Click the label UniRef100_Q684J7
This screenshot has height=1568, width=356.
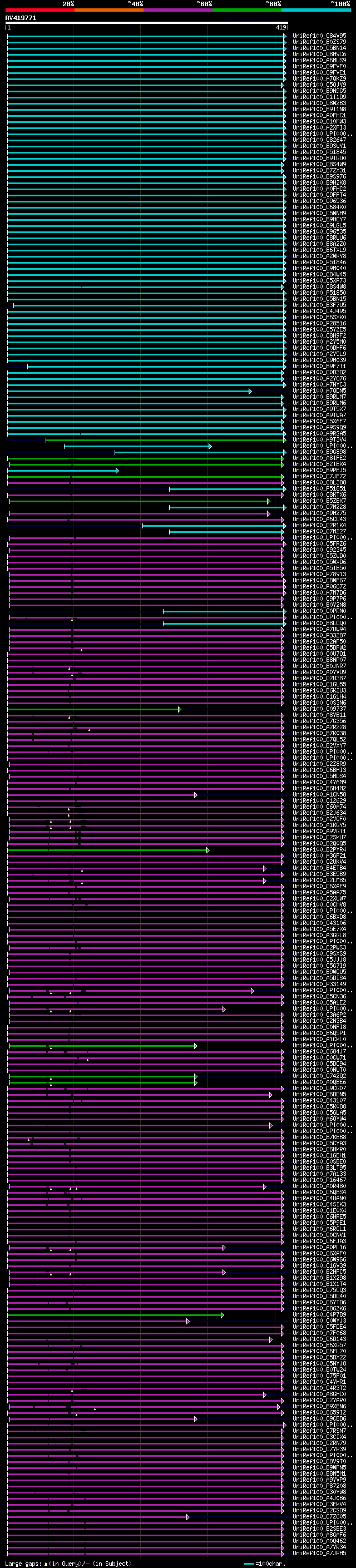coord(319,1052)
